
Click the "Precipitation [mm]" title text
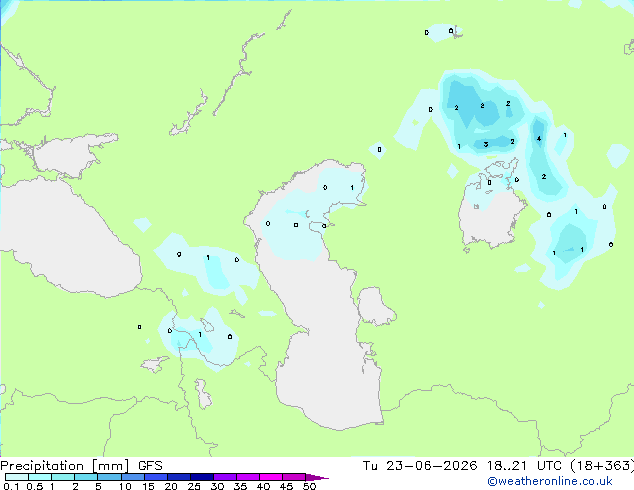64,466
